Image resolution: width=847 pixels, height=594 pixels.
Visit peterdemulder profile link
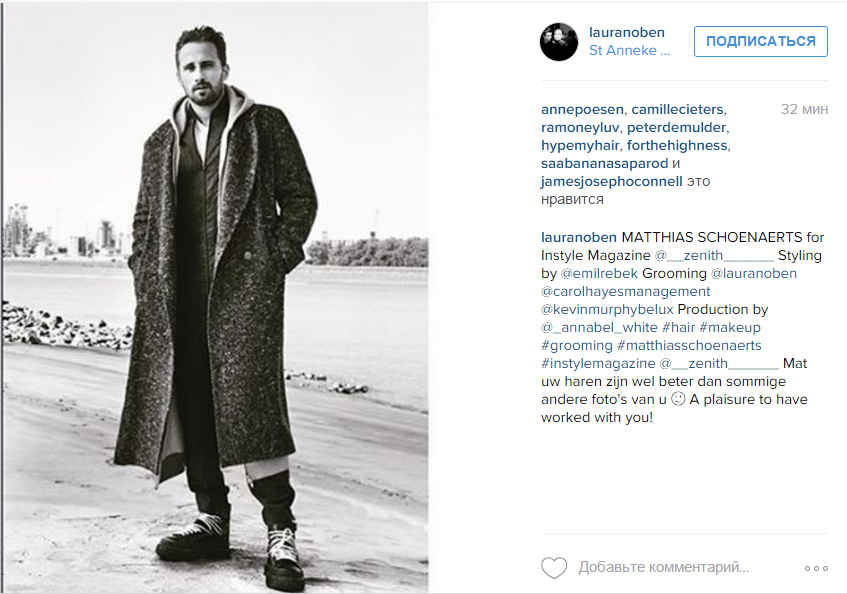coord(676,127)
